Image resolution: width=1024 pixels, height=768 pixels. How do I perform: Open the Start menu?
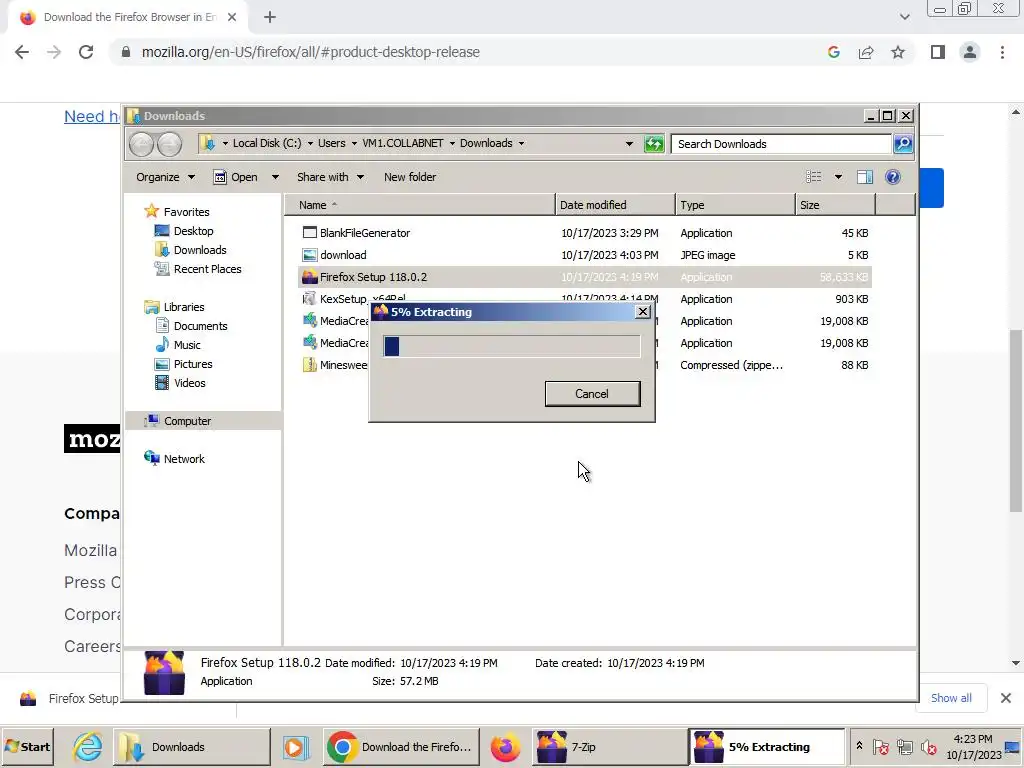pos(27,747)
